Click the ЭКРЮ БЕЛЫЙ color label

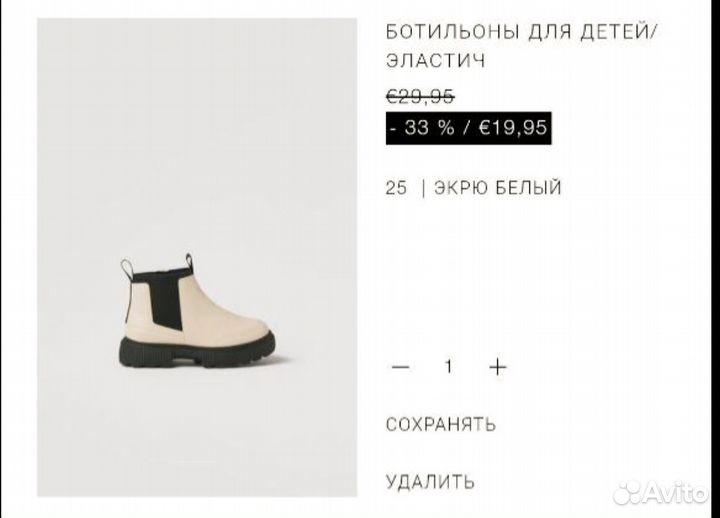498,188
